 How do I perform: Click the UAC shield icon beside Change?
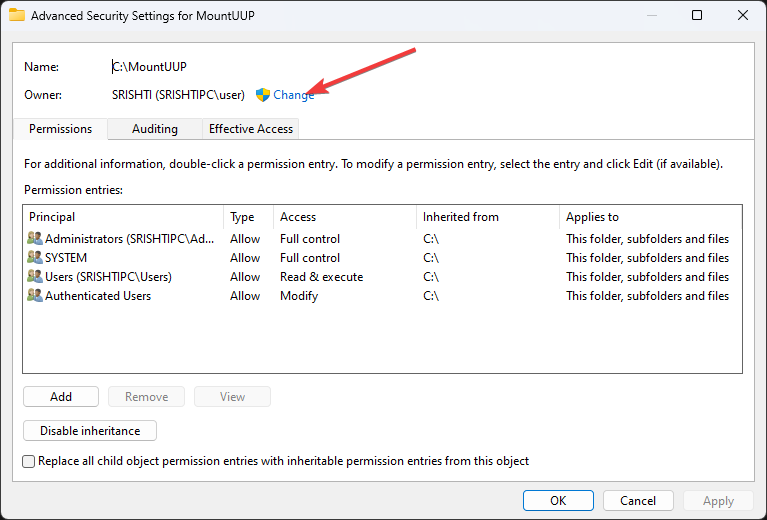[x=263, y=95]
